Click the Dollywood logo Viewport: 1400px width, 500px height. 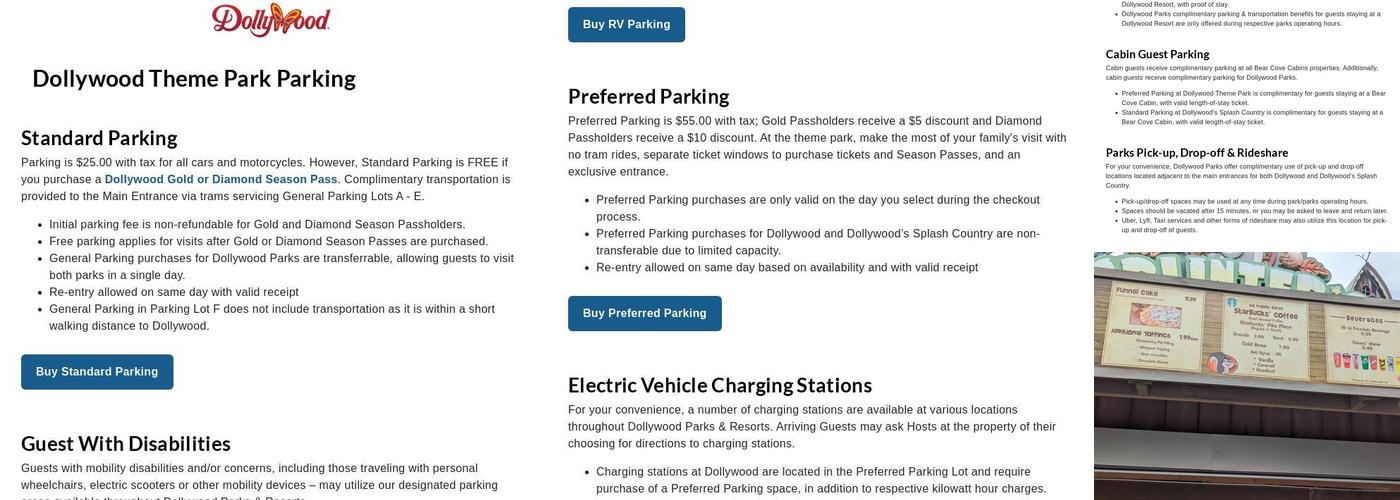click(271, 20)
